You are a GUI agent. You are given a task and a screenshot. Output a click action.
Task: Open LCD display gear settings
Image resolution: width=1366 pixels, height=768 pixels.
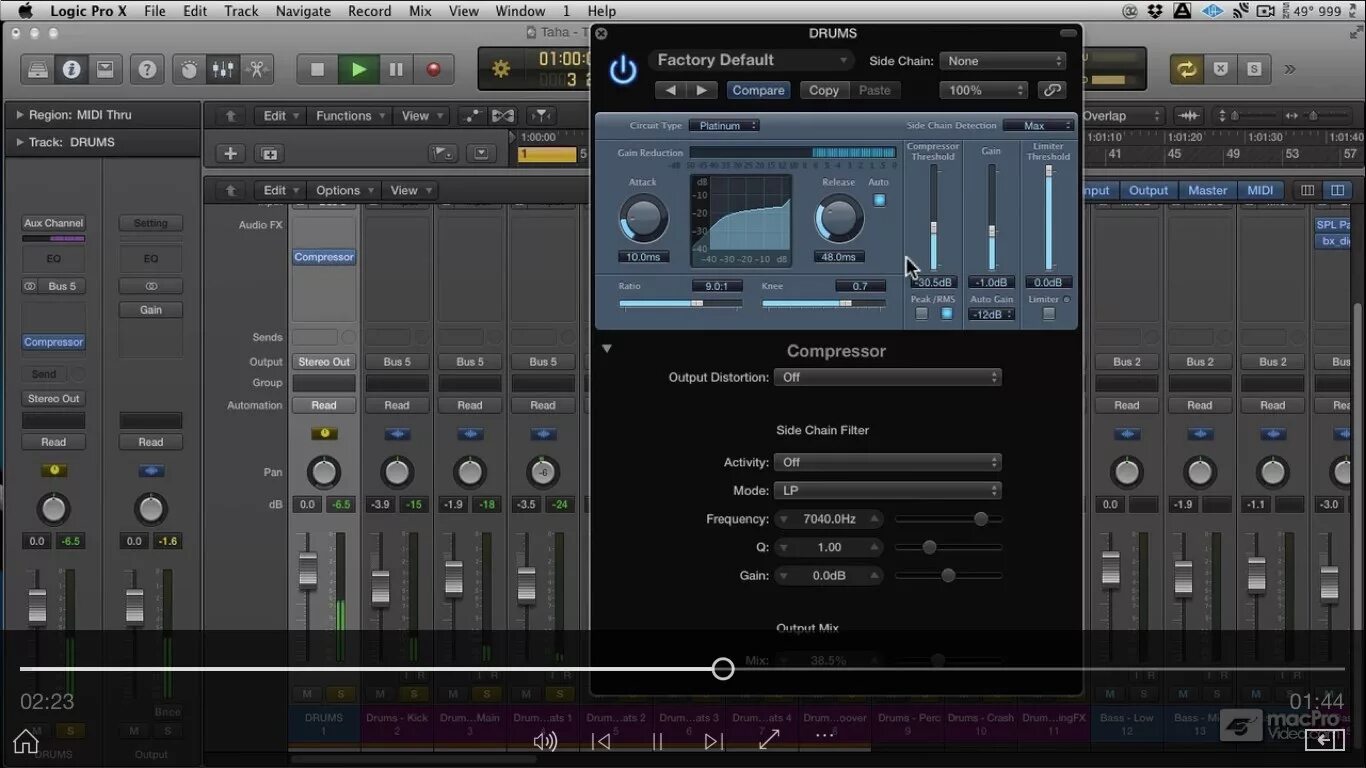tap(501, 69)
